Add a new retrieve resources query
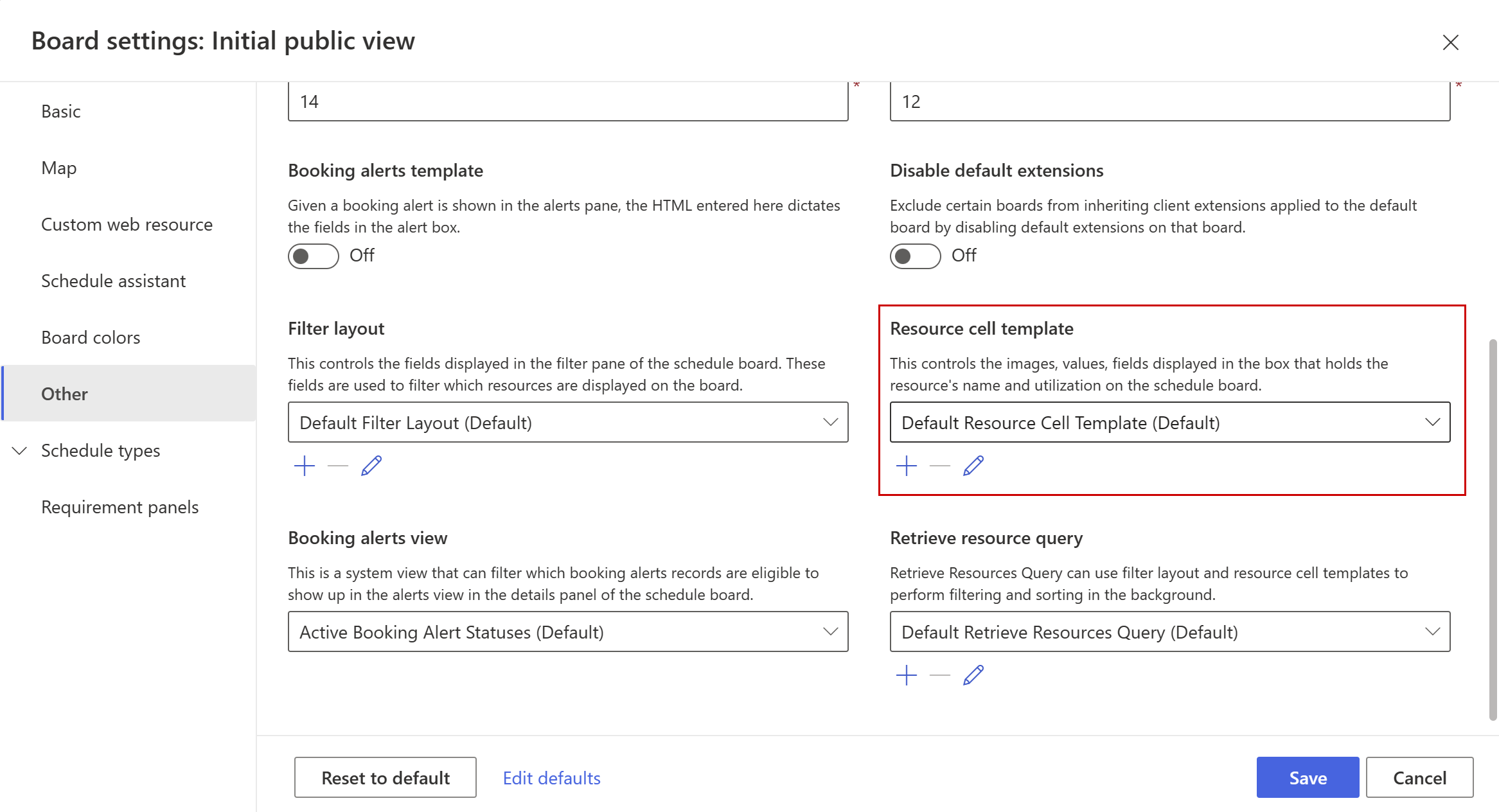Image resolution: width=1499 pixels, height=812 pixels. pyautogui.click(x=907, y=675)
